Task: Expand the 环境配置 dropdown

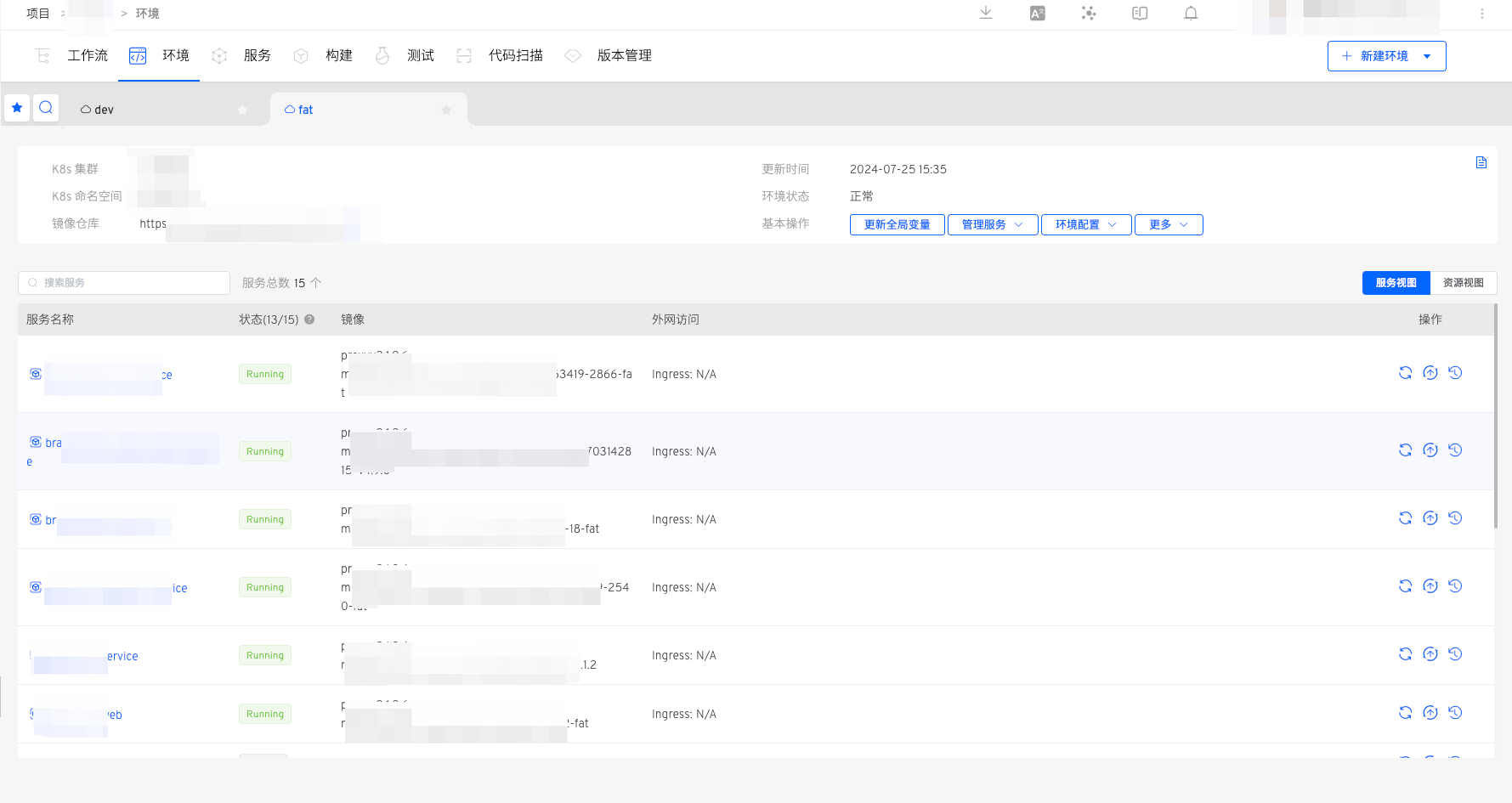Action: pyautogui.click(x=1085, y=224)
